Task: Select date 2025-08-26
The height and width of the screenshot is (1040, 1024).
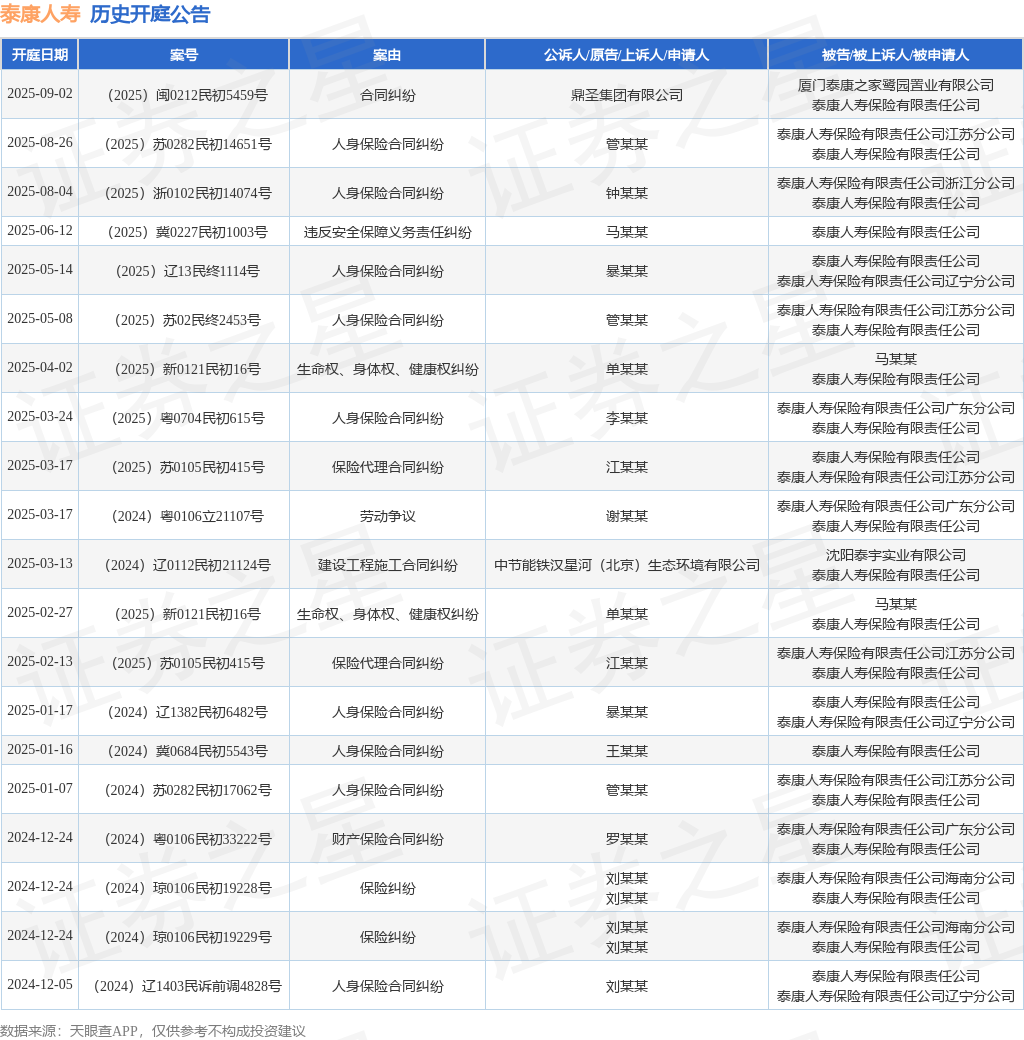Action: click(x=40, y=143)
